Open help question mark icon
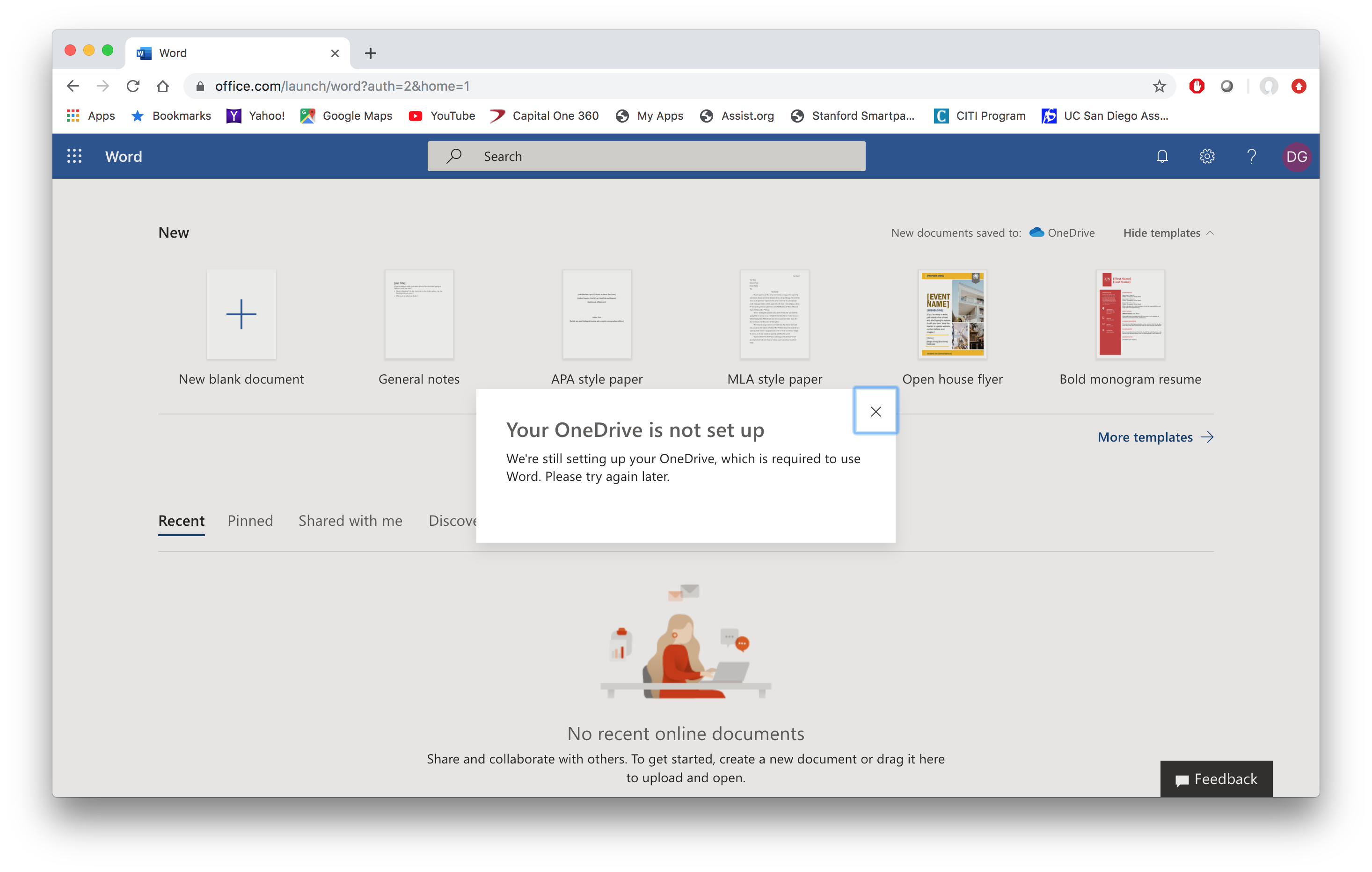The height and width of the screenshot is (872, 1372). coord(1251,156)
